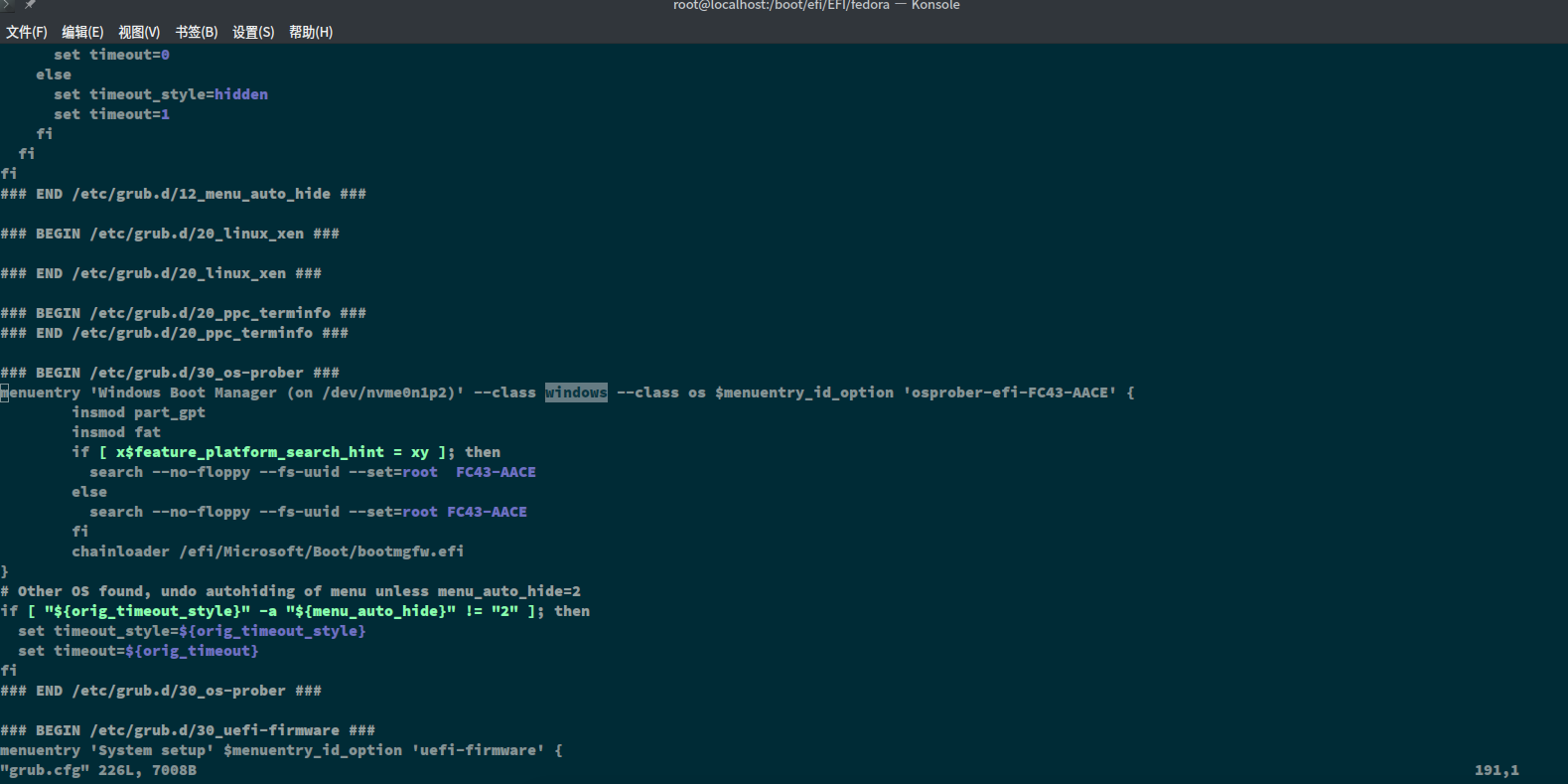Open the 文件(F) menu

tap(27, 32)
